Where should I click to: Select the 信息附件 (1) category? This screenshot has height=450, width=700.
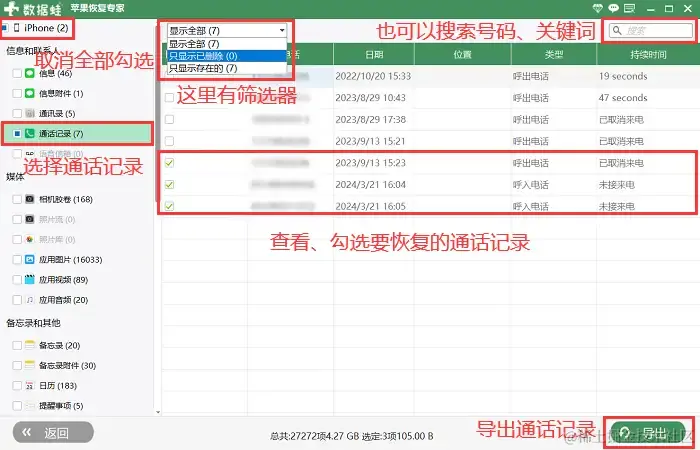(x=61, y=93)
